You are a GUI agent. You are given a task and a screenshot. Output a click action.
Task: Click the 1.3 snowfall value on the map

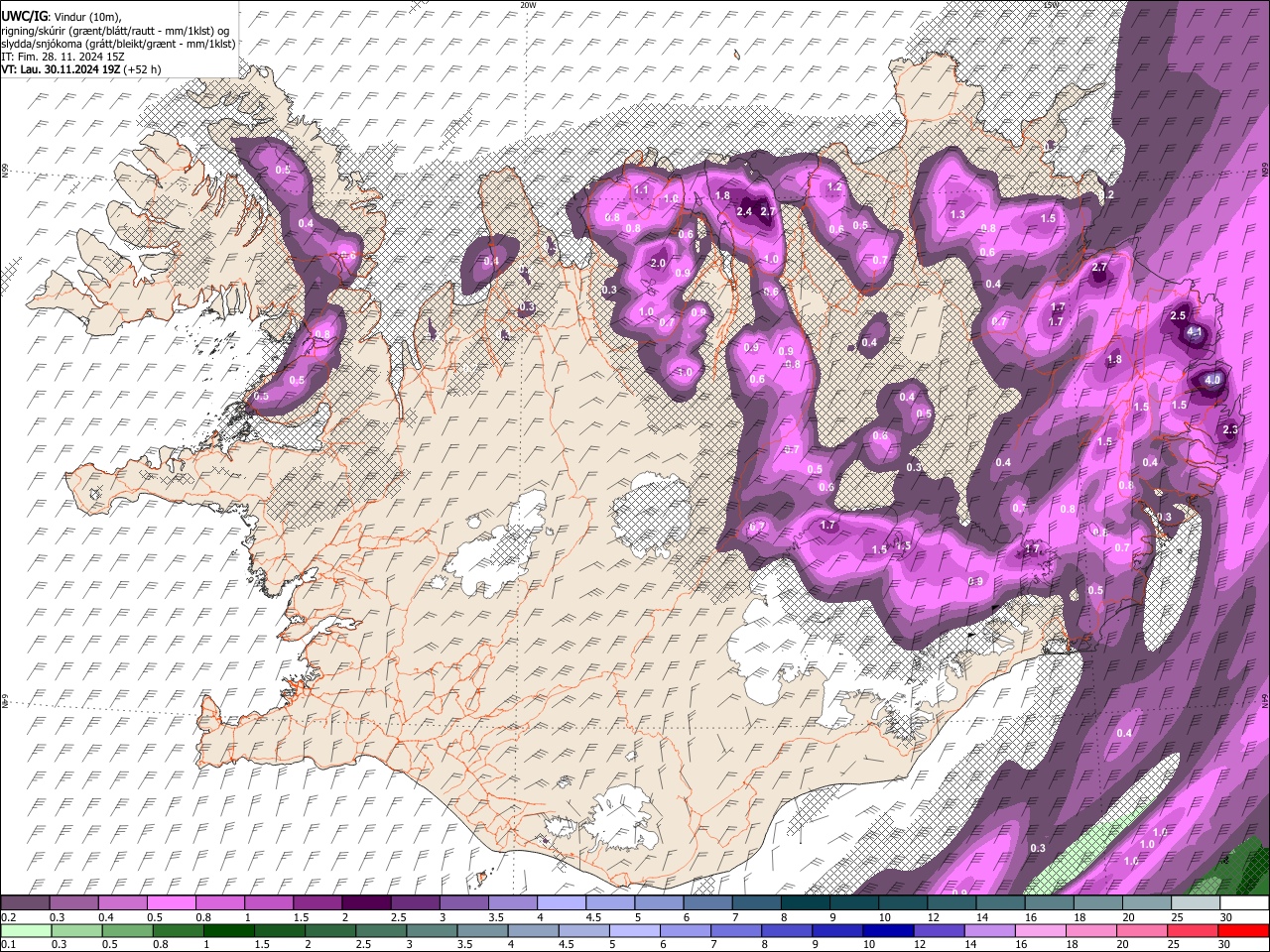click(957, 215)
